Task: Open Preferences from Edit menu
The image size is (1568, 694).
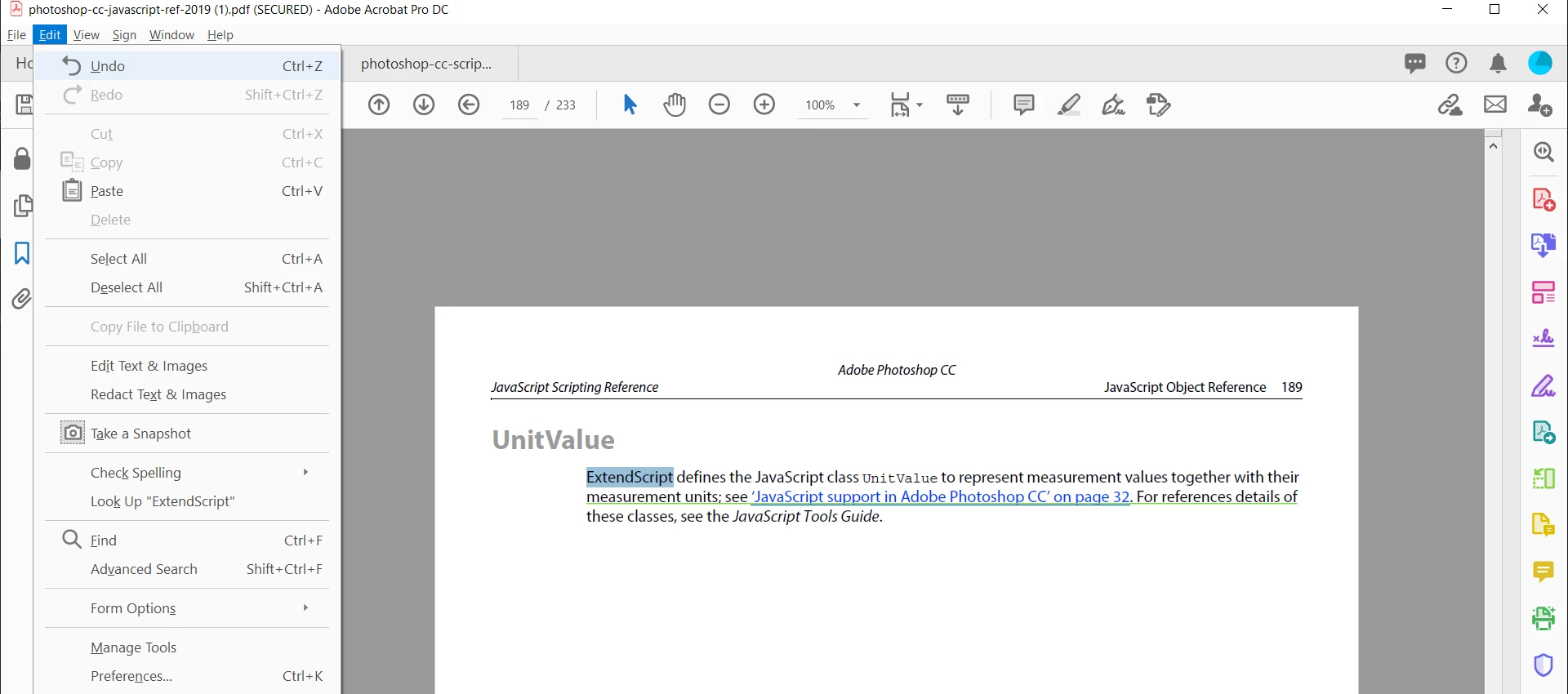Action: 187,676
